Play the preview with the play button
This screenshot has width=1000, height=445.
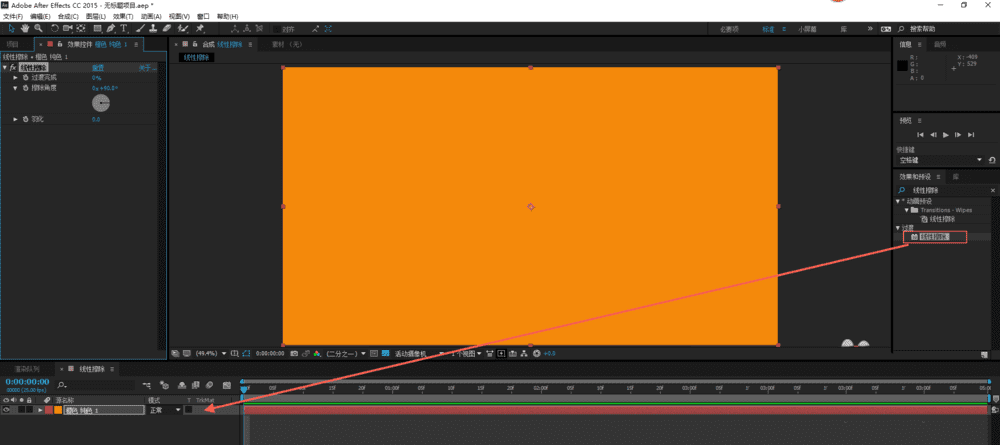(x=946, y=135)
